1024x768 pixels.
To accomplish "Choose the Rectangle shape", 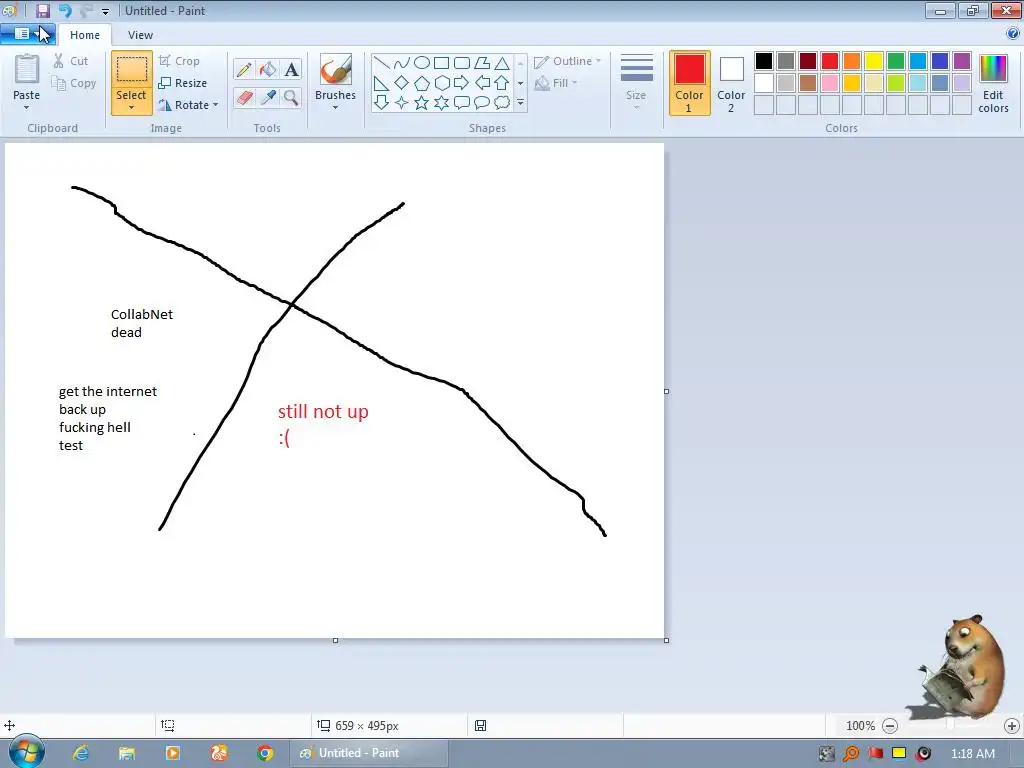I will (x=441, y=63).
